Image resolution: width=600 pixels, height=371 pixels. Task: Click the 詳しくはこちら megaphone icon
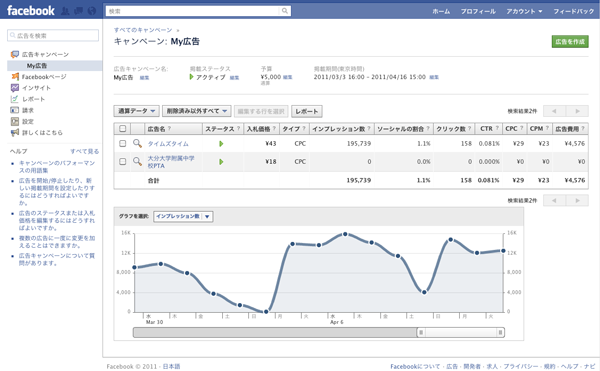pyautogui.click(x=15, y=133)
